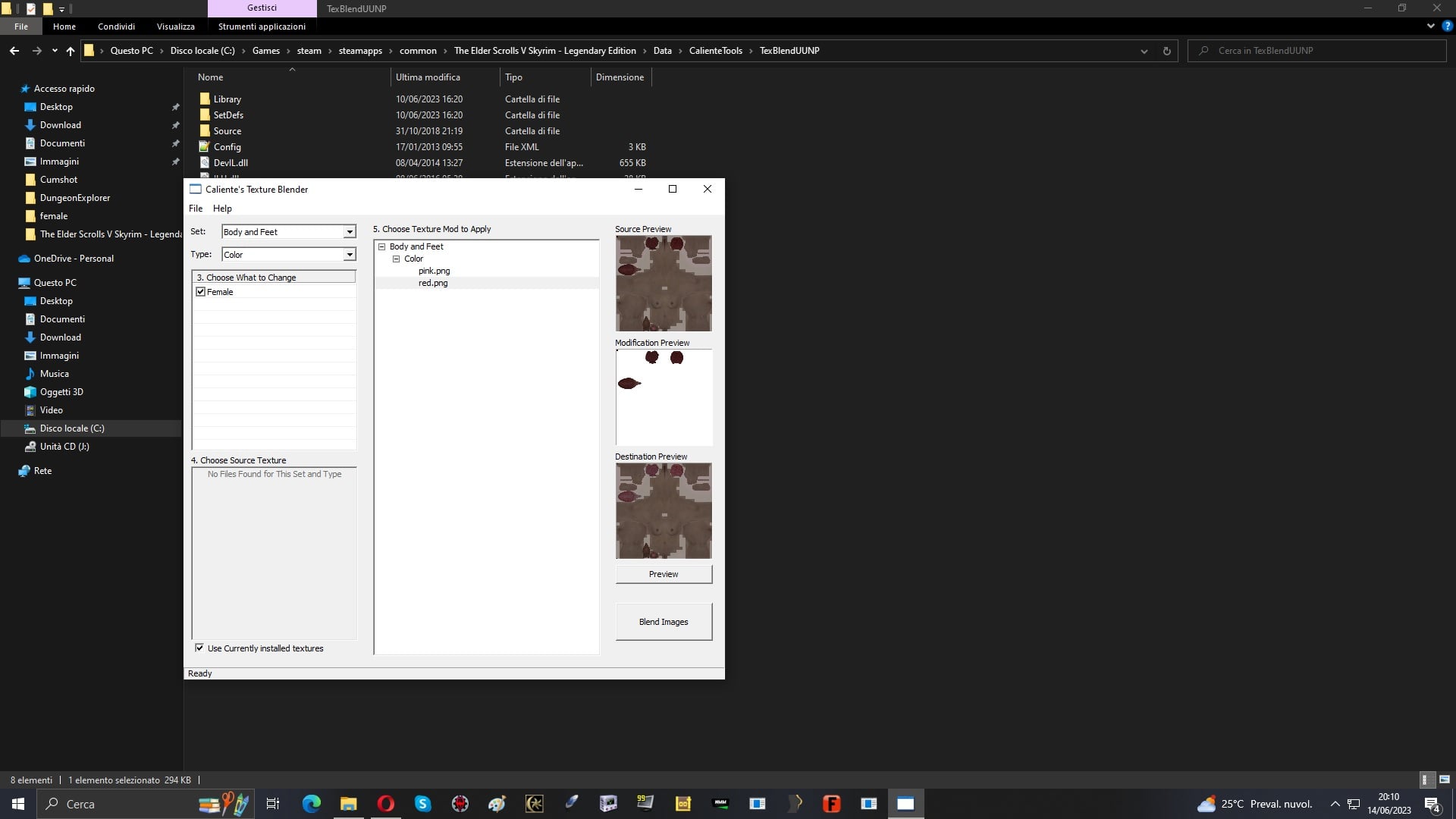Launch Skype from the taskbar
The image size is (1456, 819).
click(x=423, y=804)
